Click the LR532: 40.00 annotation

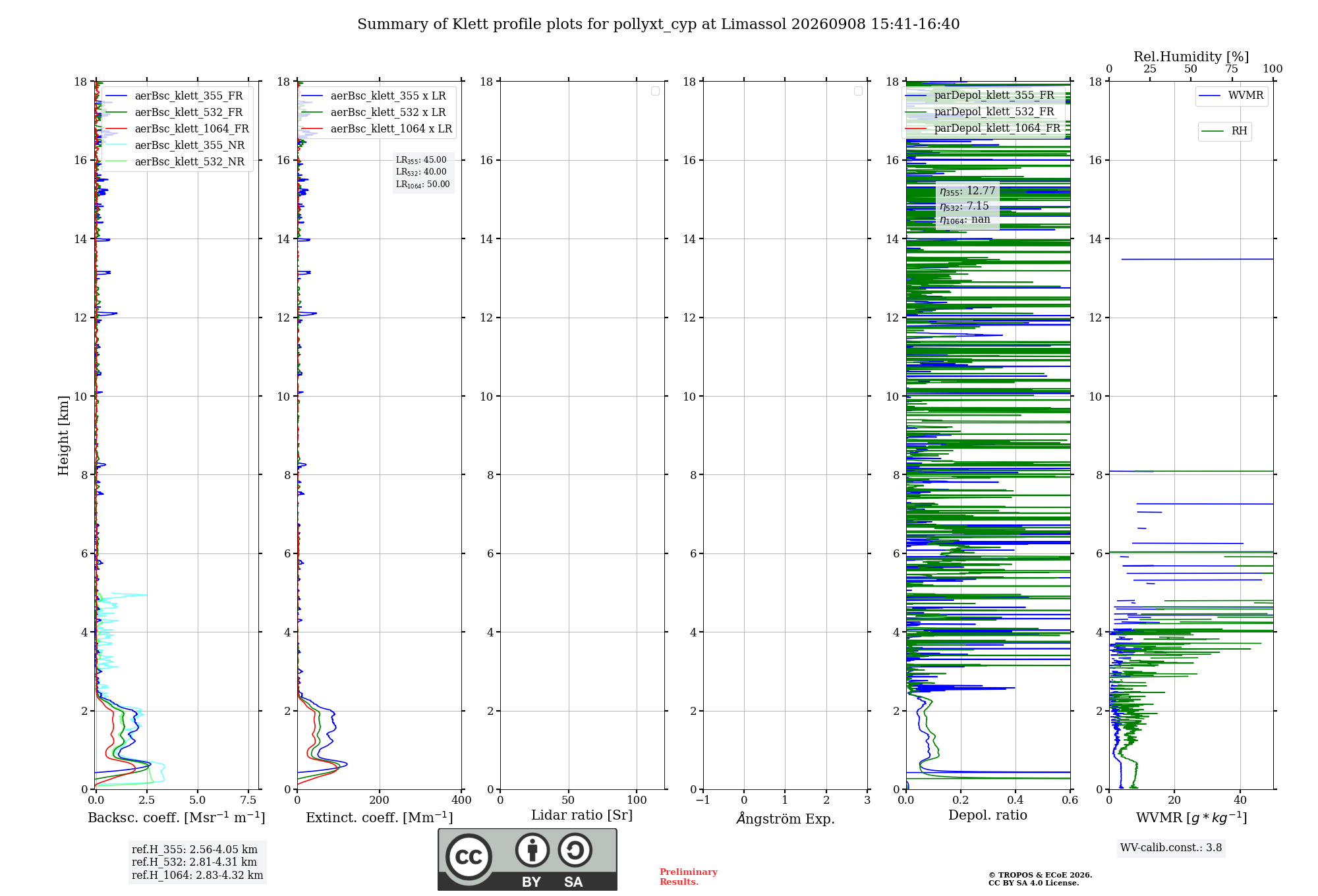(421, 172)
